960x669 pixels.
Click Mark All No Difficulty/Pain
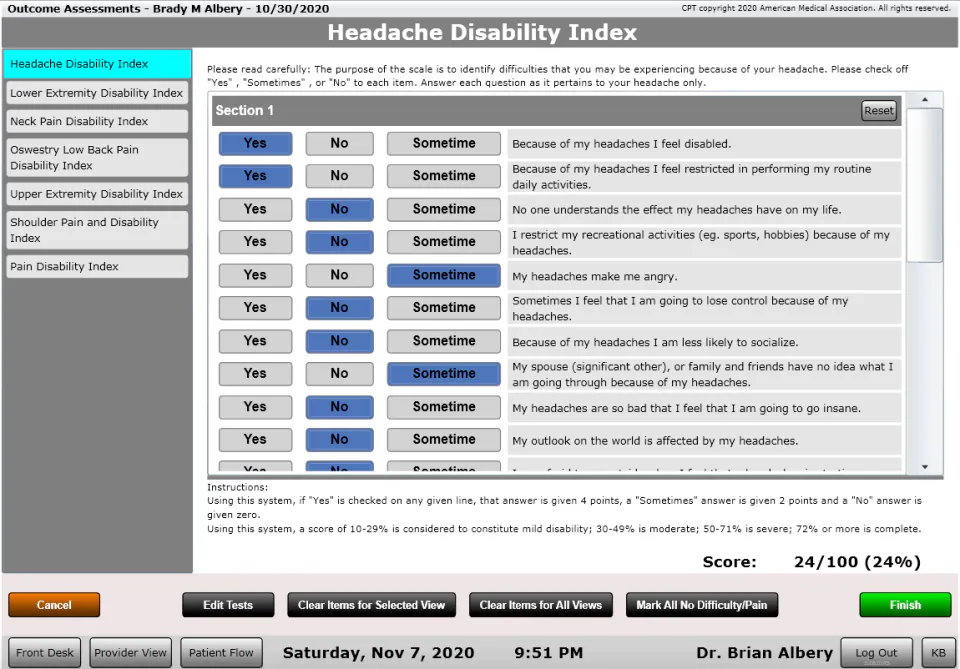(x=702, y=605)
